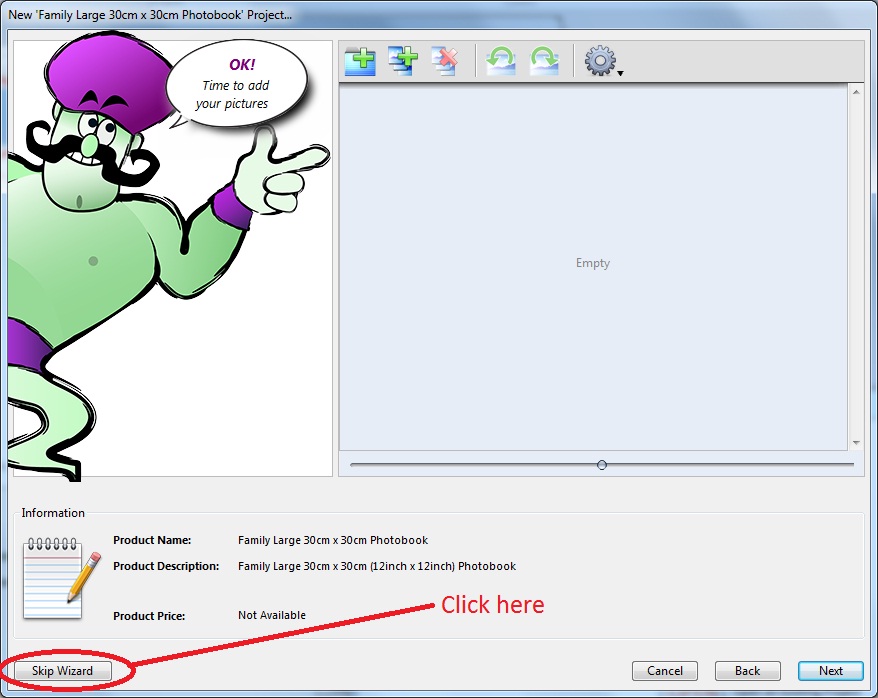Click the product description text with 12inch
Viewport: 878px width, 698px height.
pyautogui.click(x=377, y=566)
